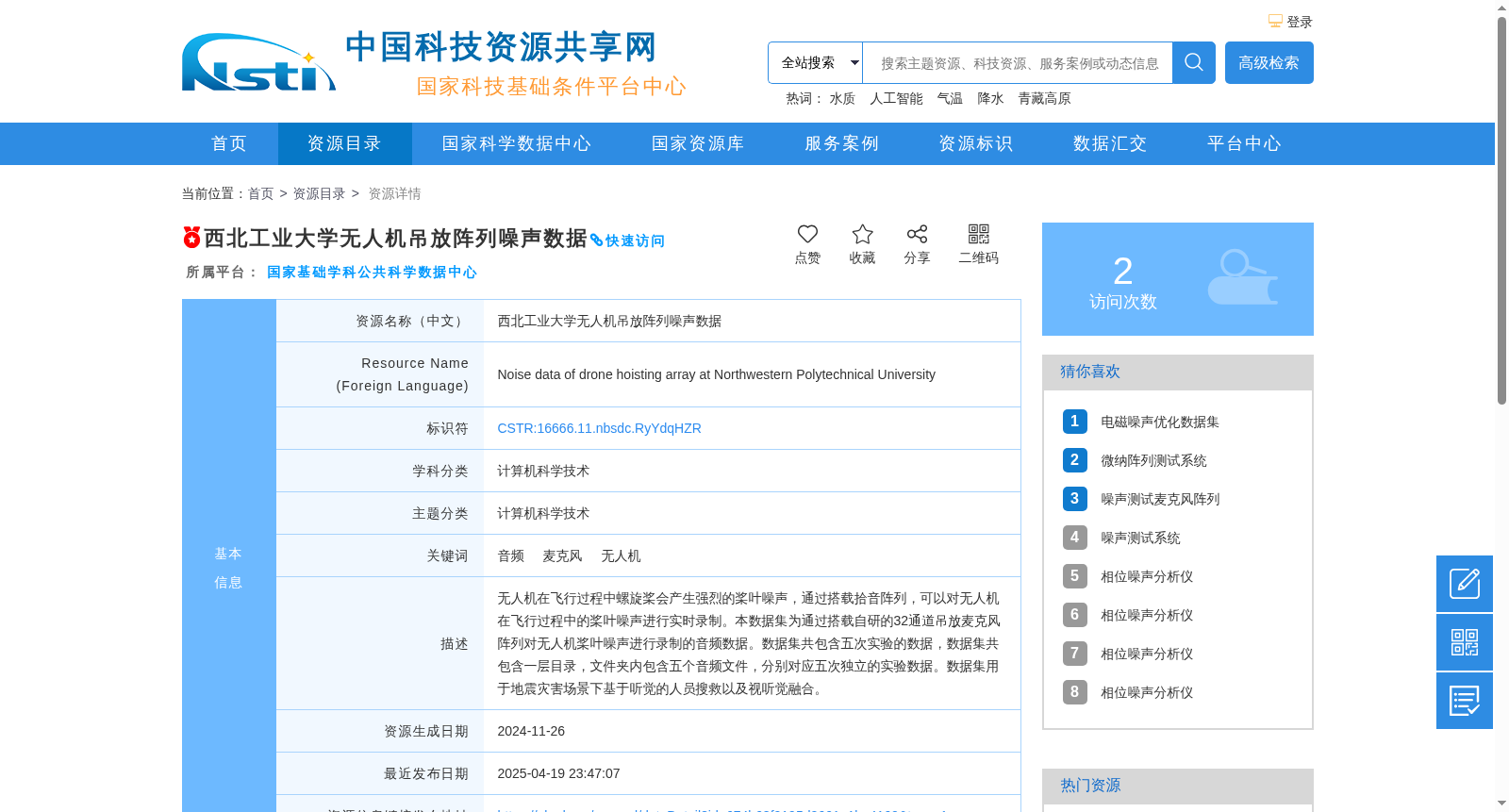Screen dimensions: 1509x812
Task: Select hot word 降水
Action: tap(990, 98)
